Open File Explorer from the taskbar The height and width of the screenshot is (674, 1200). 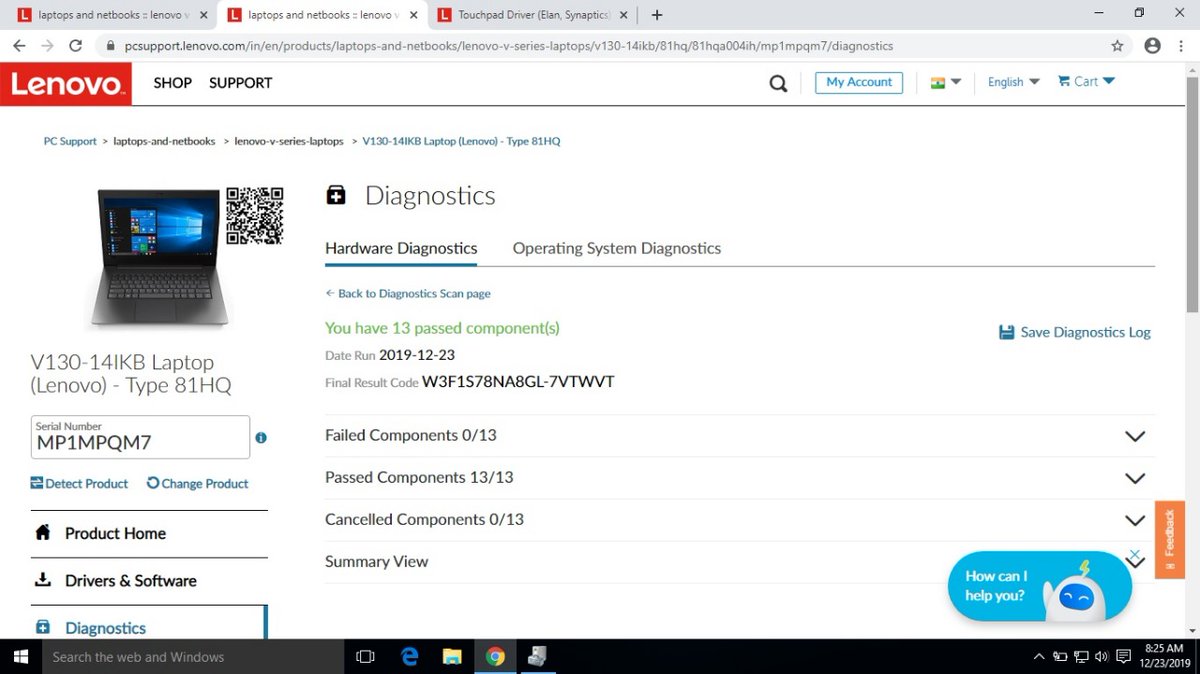(452, 657)
